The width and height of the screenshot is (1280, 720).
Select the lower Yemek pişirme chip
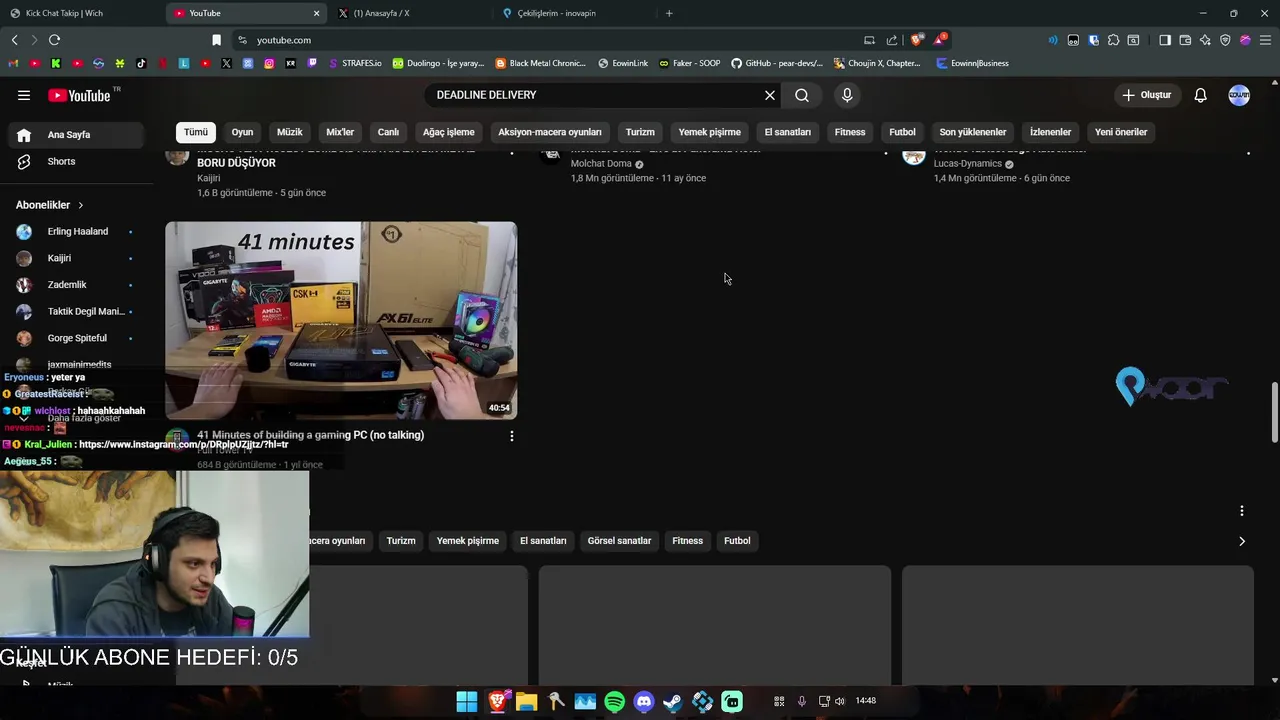(468, 541)
